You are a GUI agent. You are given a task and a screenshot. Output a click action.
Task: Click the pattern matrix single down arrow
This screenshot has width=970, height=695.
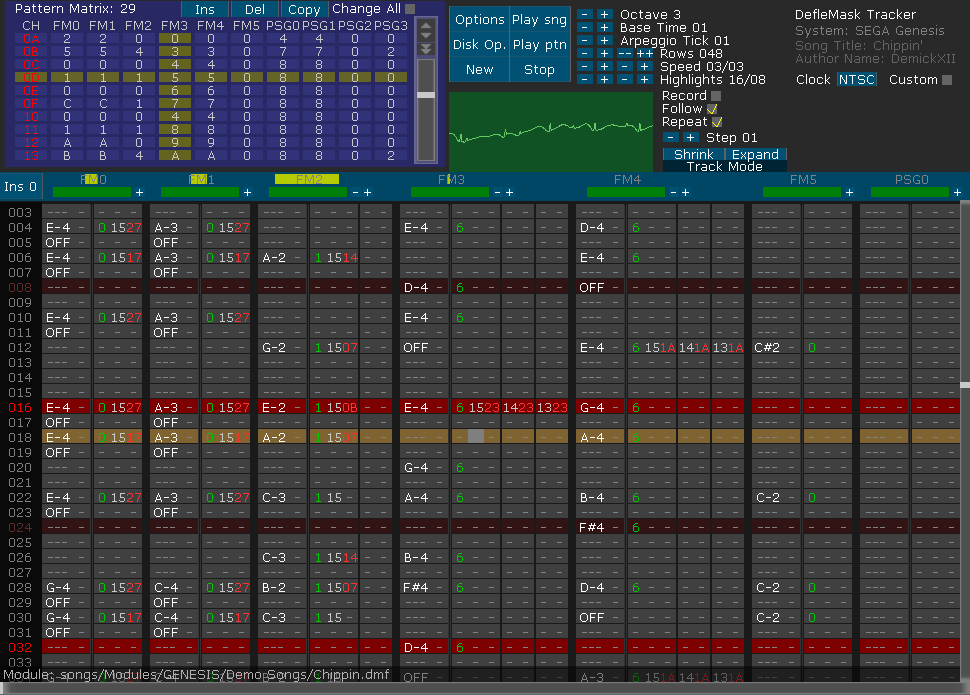pyautogui.click(x=426, y=37)
